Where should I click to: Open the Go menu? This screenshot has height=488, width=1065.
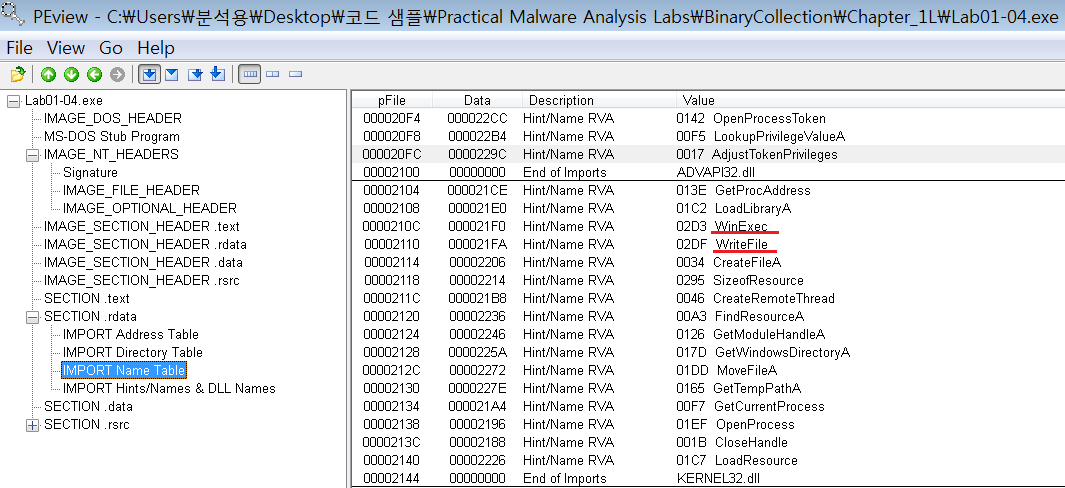tap(111, 48)
